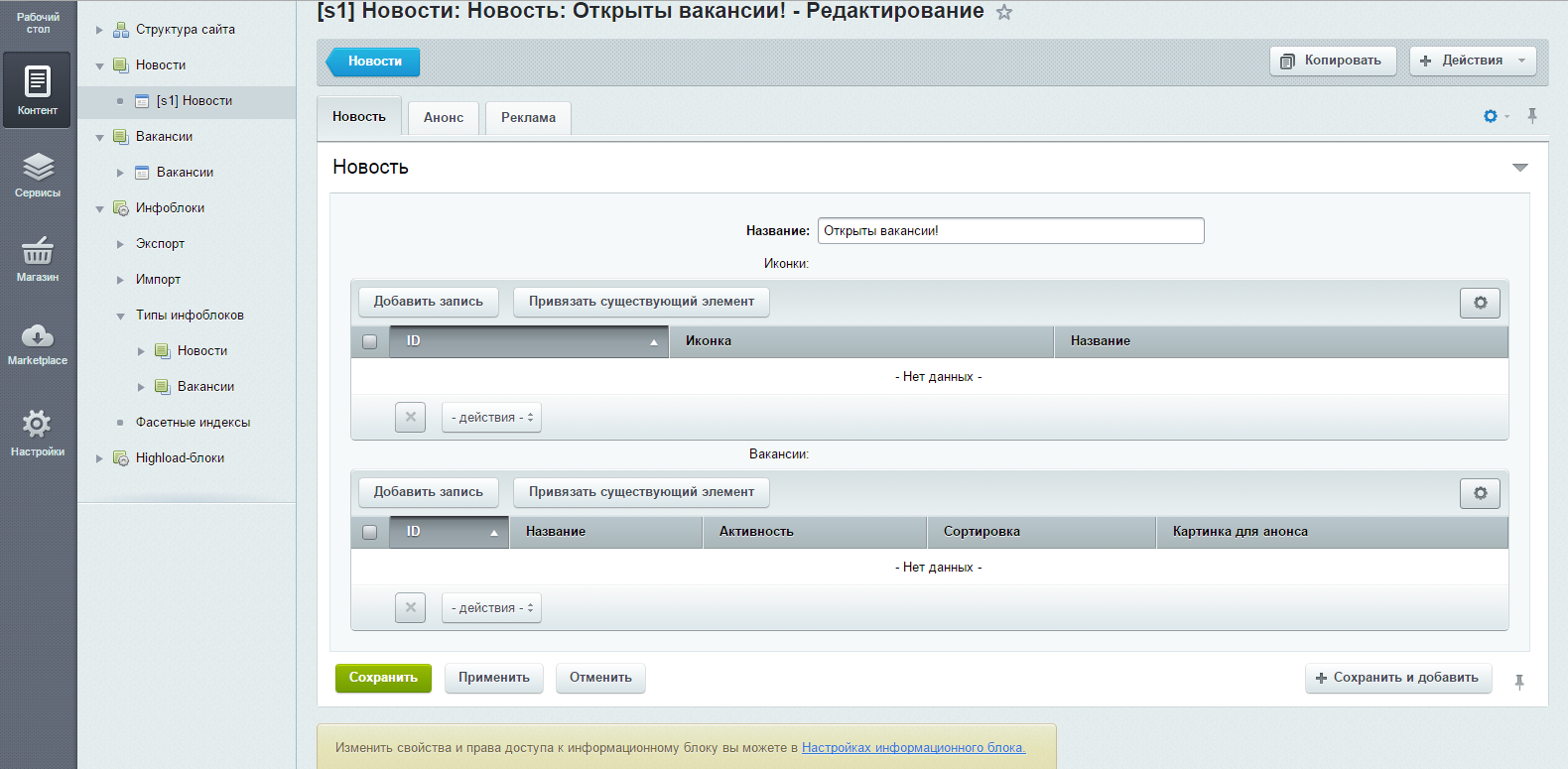Open Настройках информационного блока link
The width and height of the screenshot is (1568, 769).
click(x=913, y=747)
